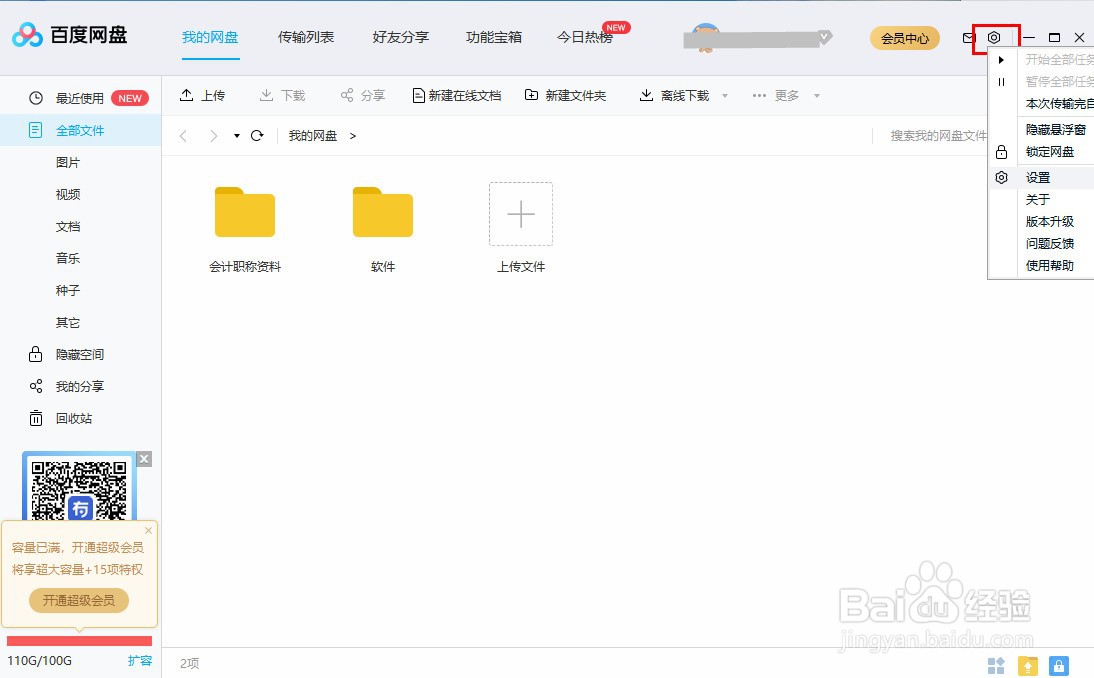
Task: Switch view mode with grid icon bottom right
Action: pyautogui.click(x=995, y=665)
